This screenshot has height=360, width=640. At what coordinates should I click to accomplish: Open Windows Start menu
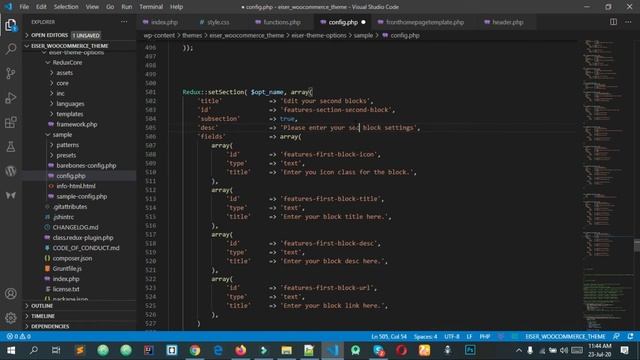pyautogui.click(x=11, y=350)
